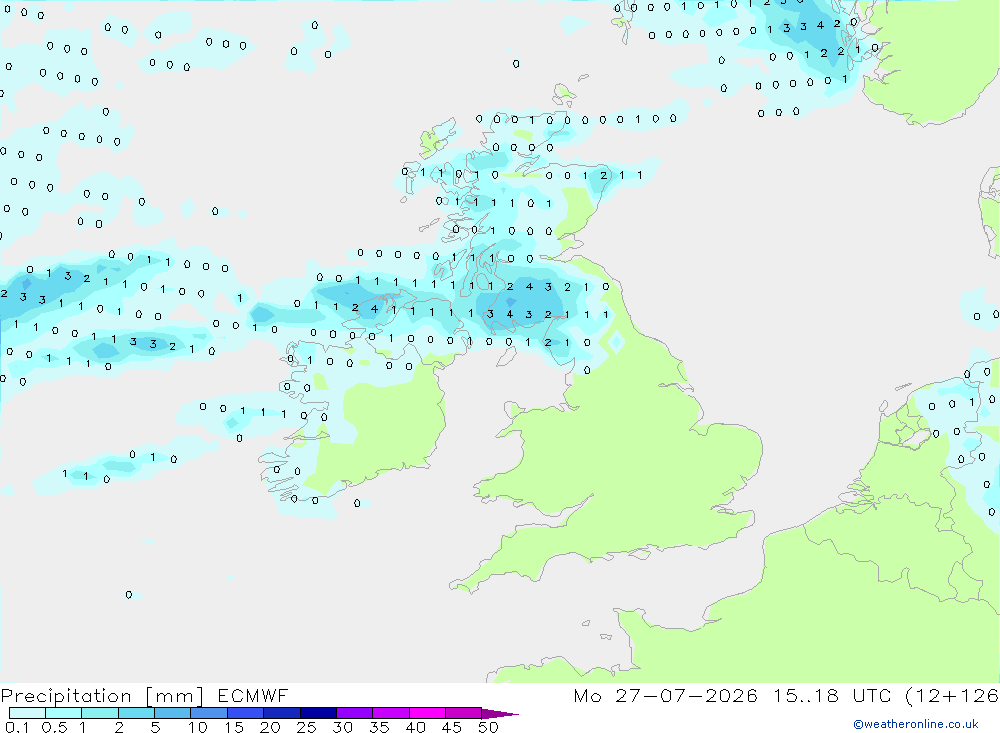Image resolution: width=1000 pixels, height=733 pixels.
Task: Click the legend label '35'
Action: (x=379, y=727)
